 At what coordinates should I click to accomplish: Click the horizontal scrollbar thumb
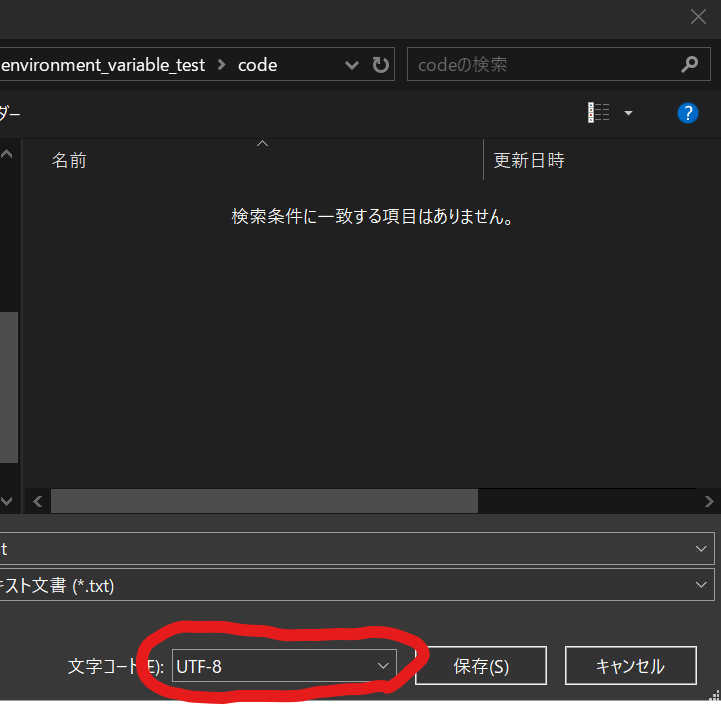[x=264, y=501]
